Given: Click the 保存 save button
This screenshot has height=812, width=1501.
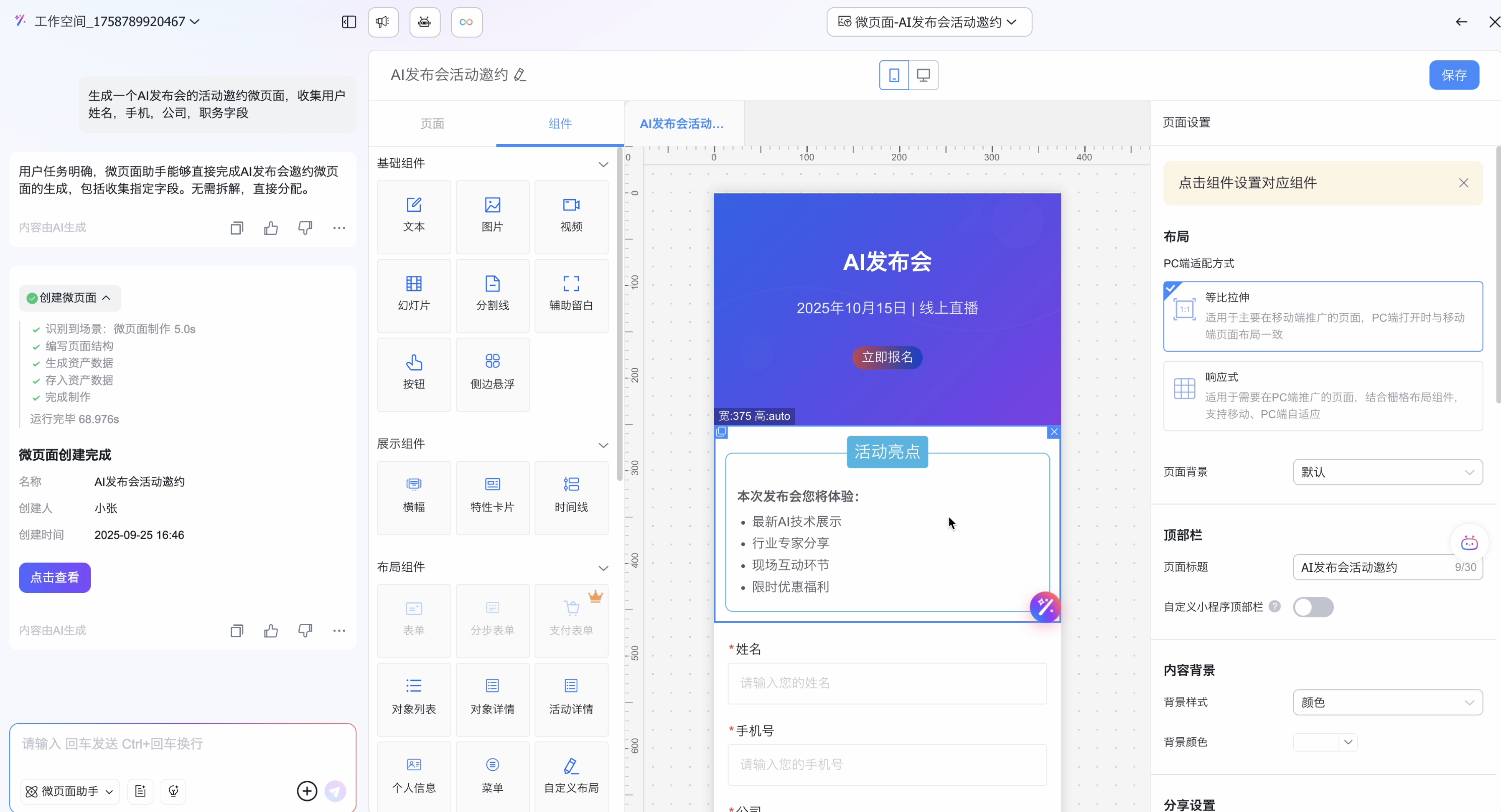Looking at the screenshot, I should [1454, 75].
